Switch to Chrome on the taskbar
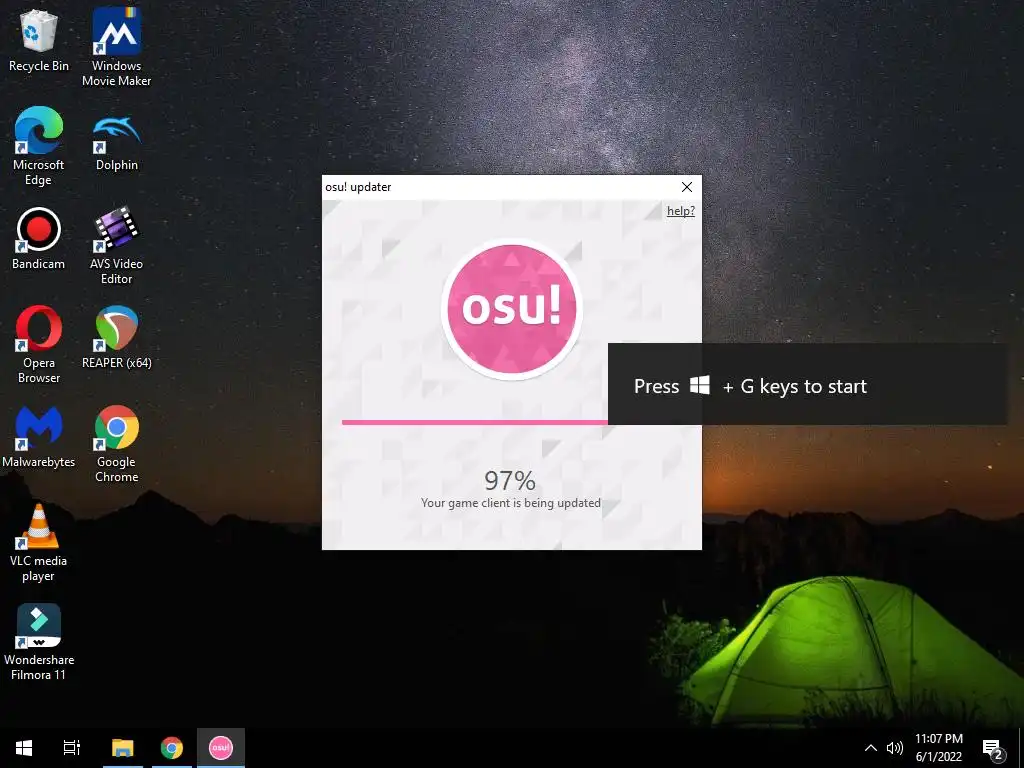The height and width of the screenshot is (768, 1024). (x=172, y=748)
